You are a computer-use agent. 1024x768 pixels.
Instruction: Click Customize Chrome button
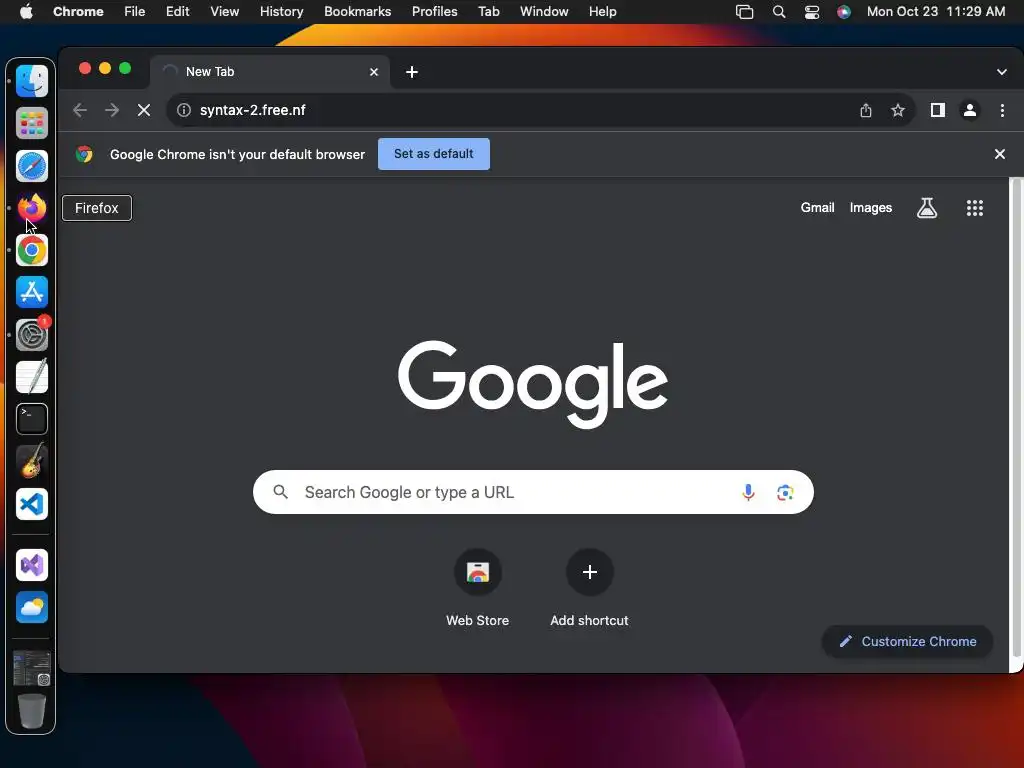coord(907,641)
